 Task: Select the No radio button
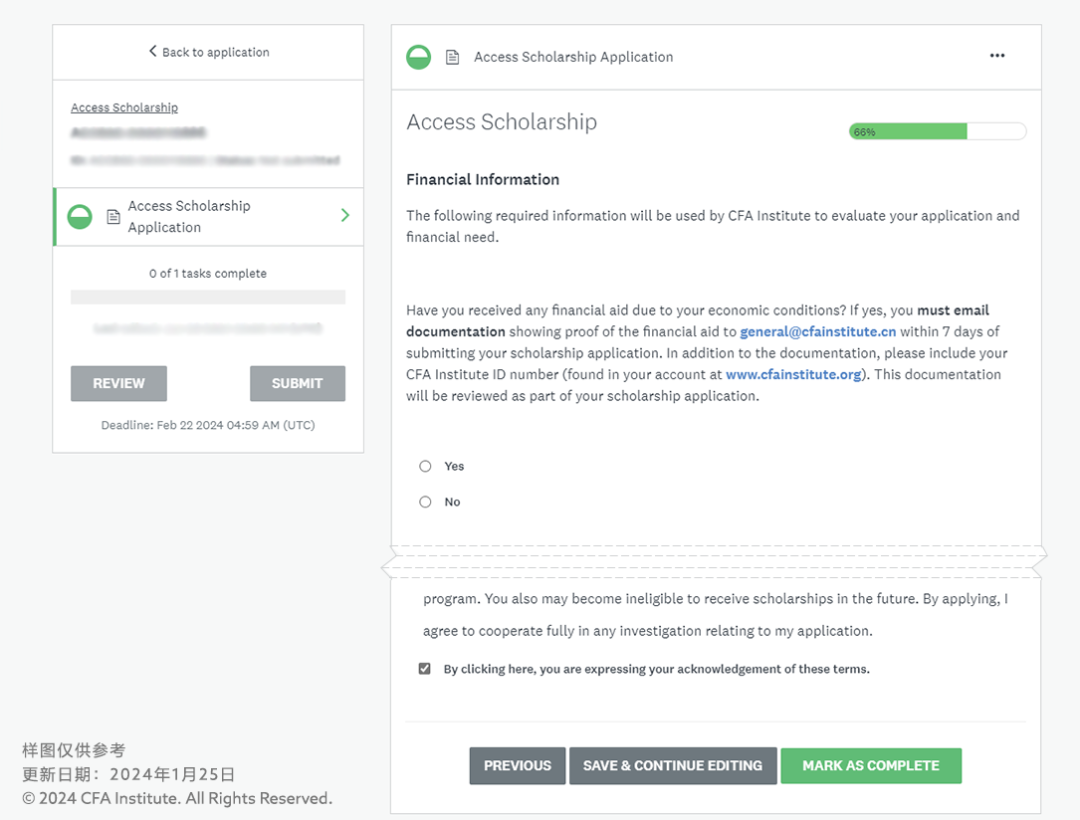click(426, 502)
